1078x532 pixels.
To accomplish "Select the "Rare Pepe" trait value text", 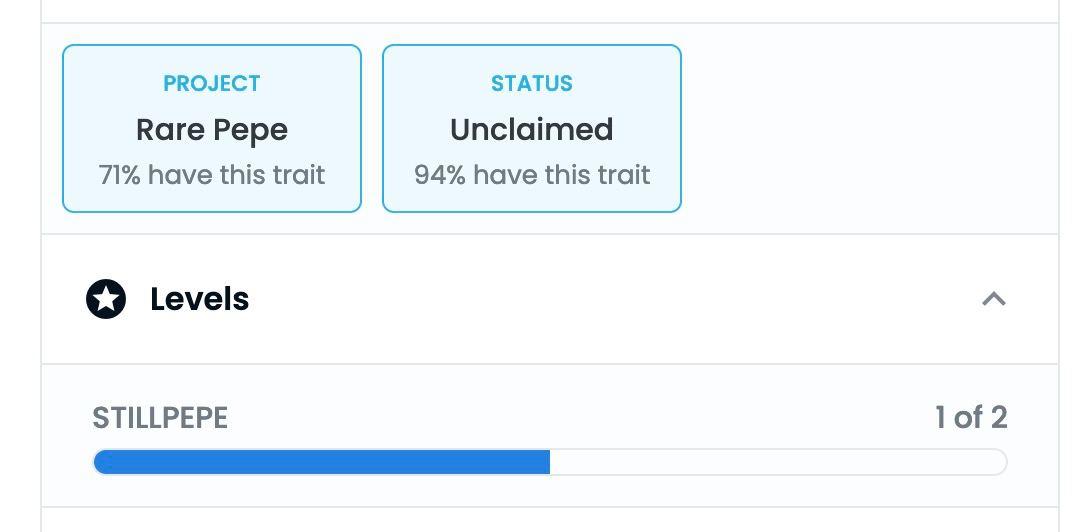I will click(x=212, y=129).
